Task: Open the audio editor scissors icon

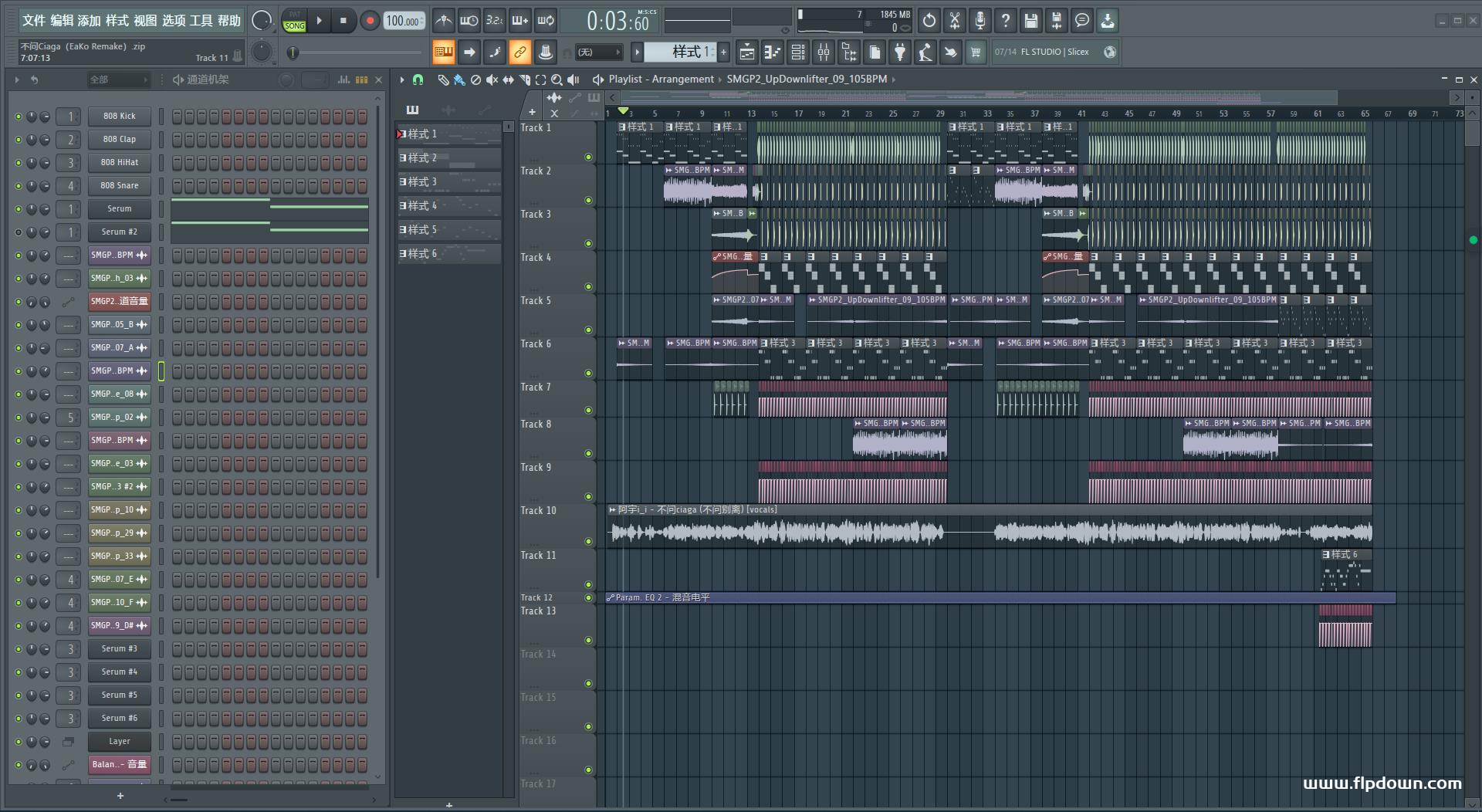Action: [x=955, y=21]
